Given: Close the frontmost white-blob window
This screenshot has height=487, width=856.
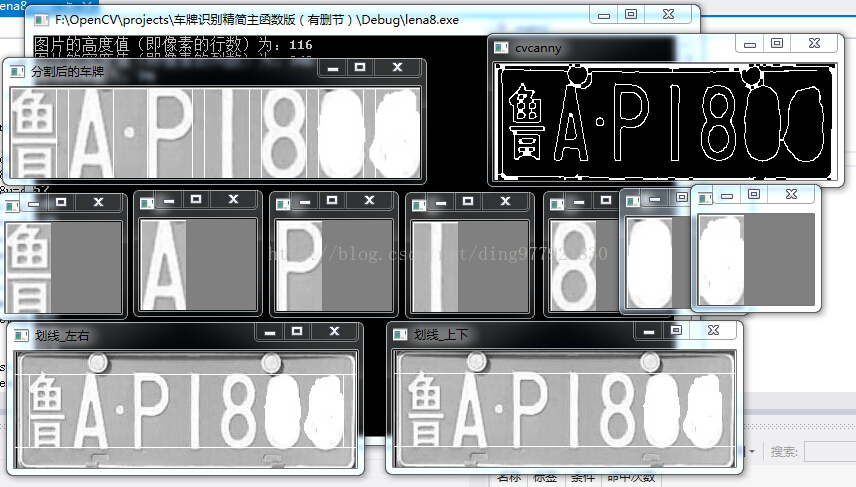Looking at the screenshot, I should pyautogui.click(x=791, y=194).
